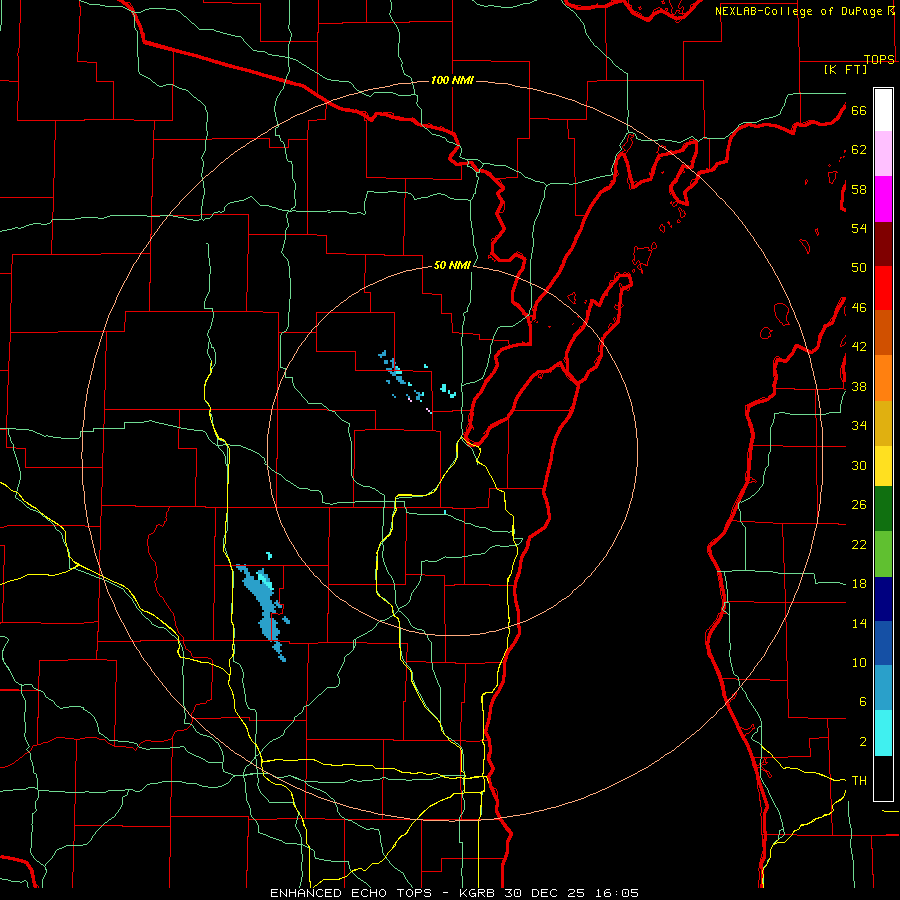
Task: Click the 38 legend scale value
Action: [859, 386]
